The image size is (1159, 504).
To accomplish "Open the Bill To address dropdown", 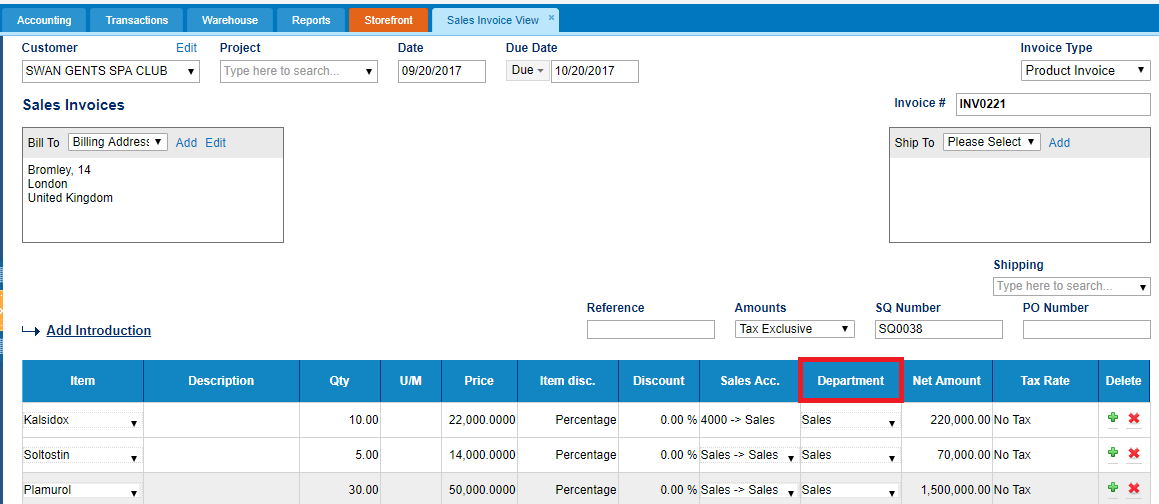I will coord(118,142).
